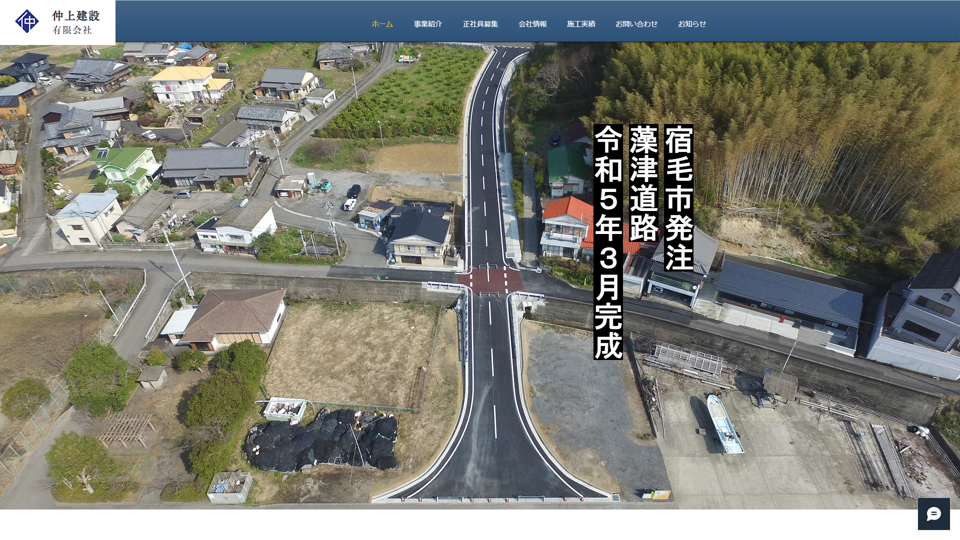960x540 pixels.
Task: Open the 事業紹介 menu item
Action: click(428, 24)
